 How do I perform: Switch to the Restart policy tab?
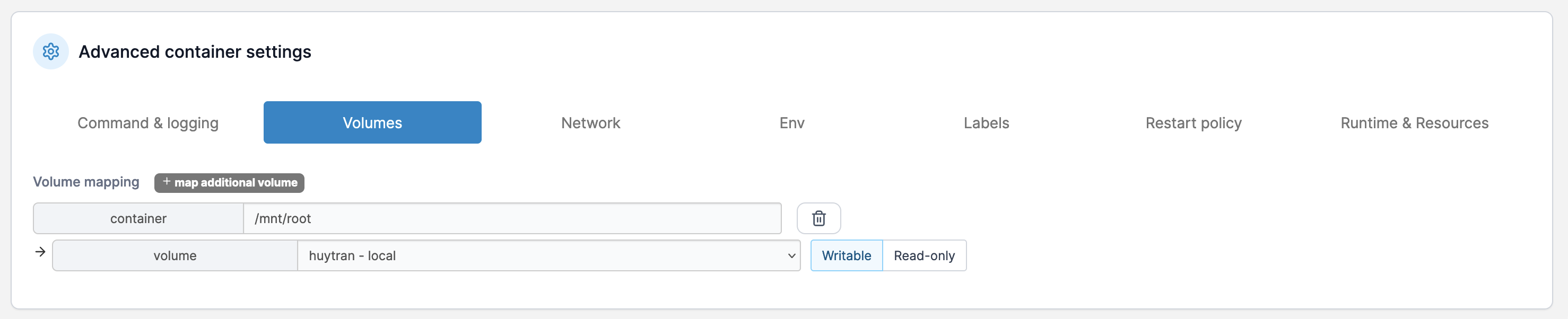[x=1193, y=123]
